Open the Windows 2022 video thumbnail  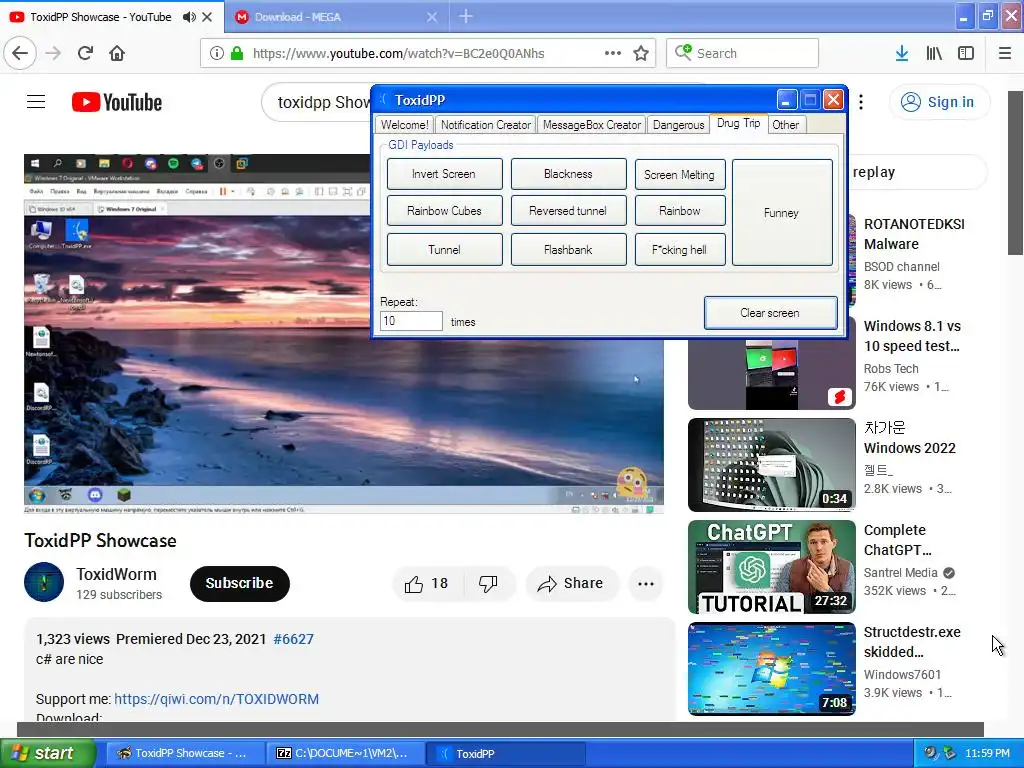tap(771, 464)
